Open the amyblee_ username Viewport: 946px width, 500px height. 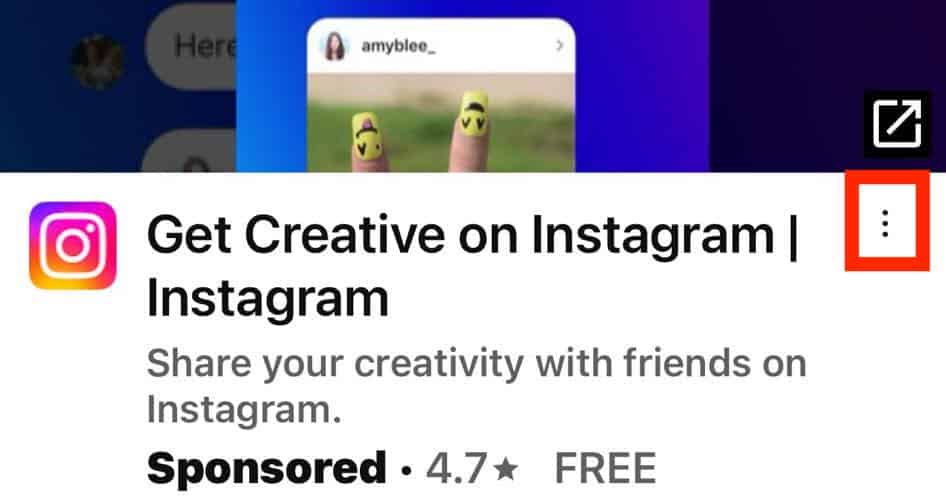[x=398, y=46]
